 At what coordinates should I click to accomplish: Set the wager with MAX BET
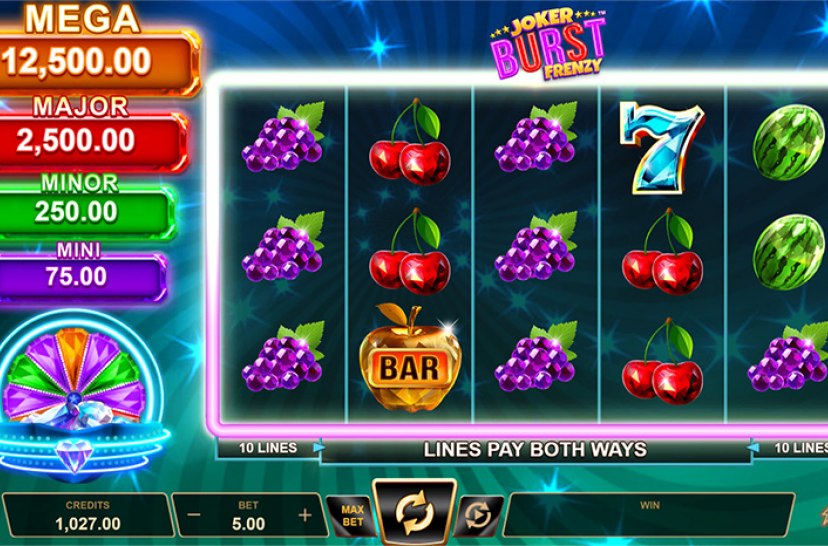click(352, 515)
